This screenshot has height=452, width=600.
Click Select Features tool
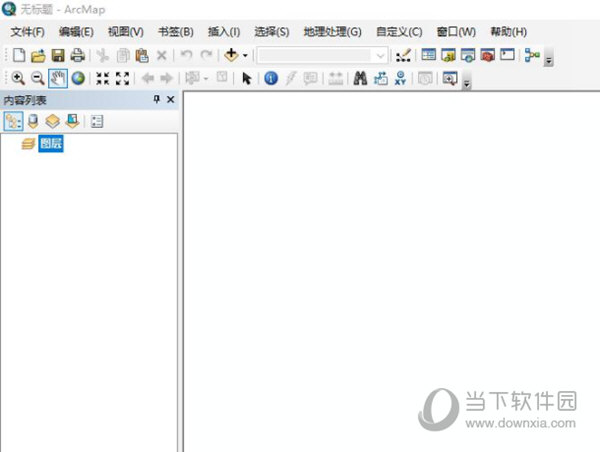click(192, 78)
